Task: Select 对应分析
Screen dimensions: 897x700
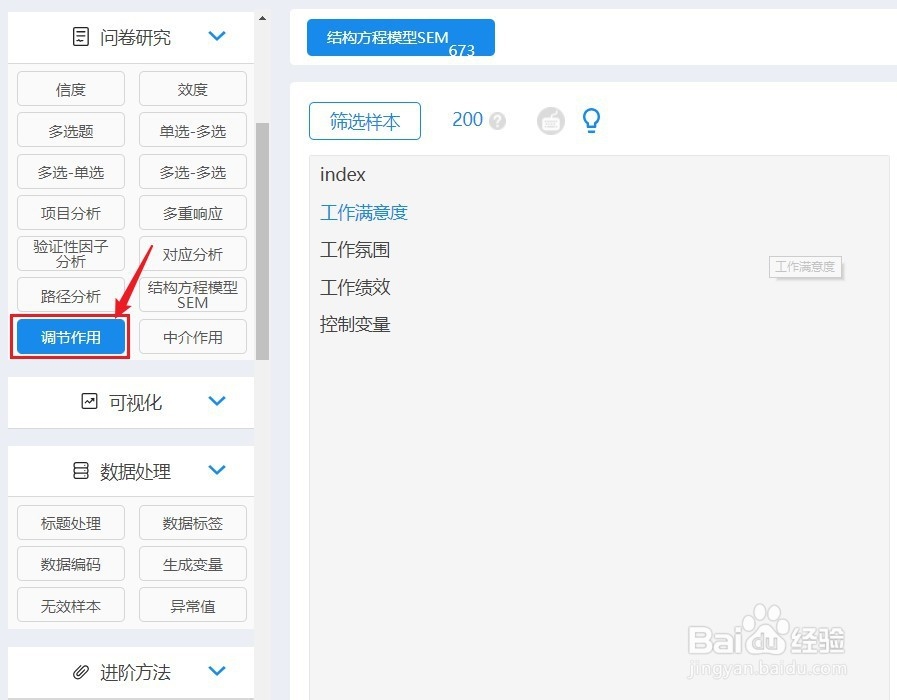Action: (x=193, y=254)
